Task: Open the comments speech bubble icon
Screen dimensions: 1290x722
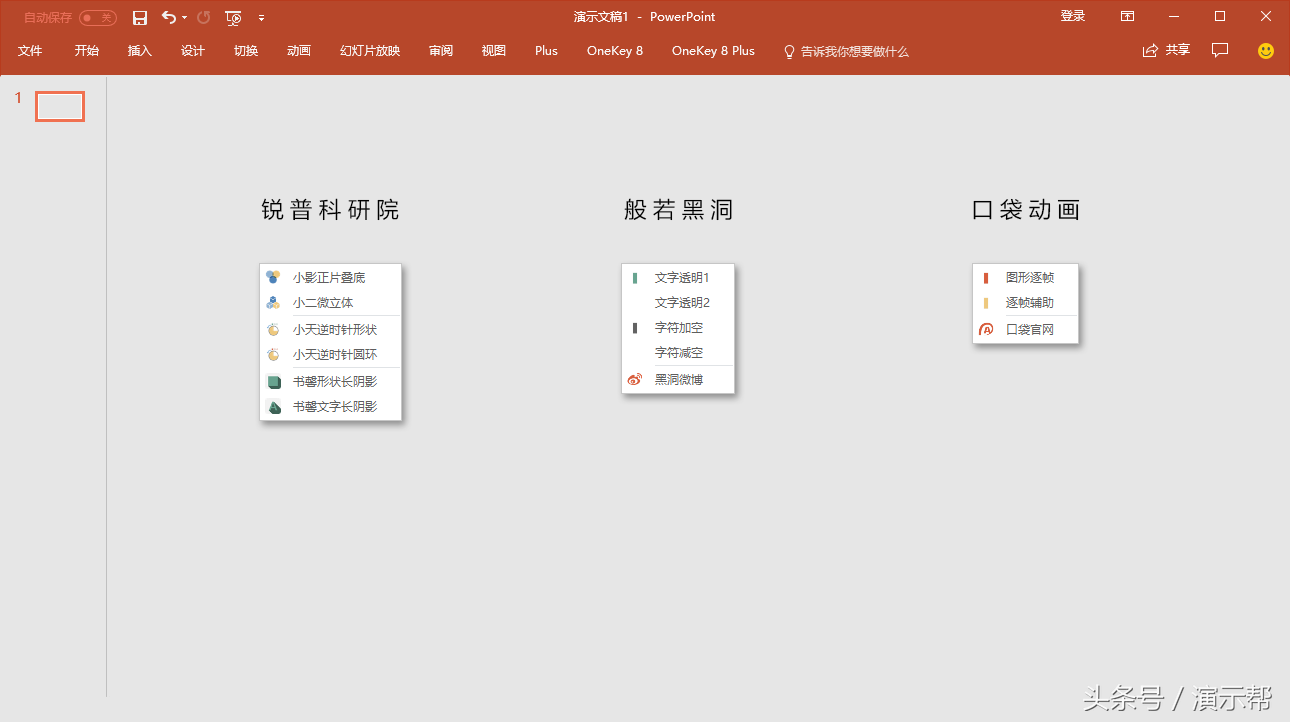Action: point(1220,50)
